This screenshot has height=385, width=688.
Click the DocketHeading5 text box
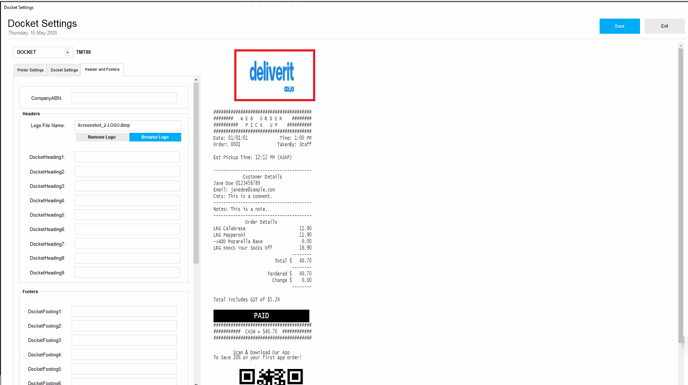point(127,215)
